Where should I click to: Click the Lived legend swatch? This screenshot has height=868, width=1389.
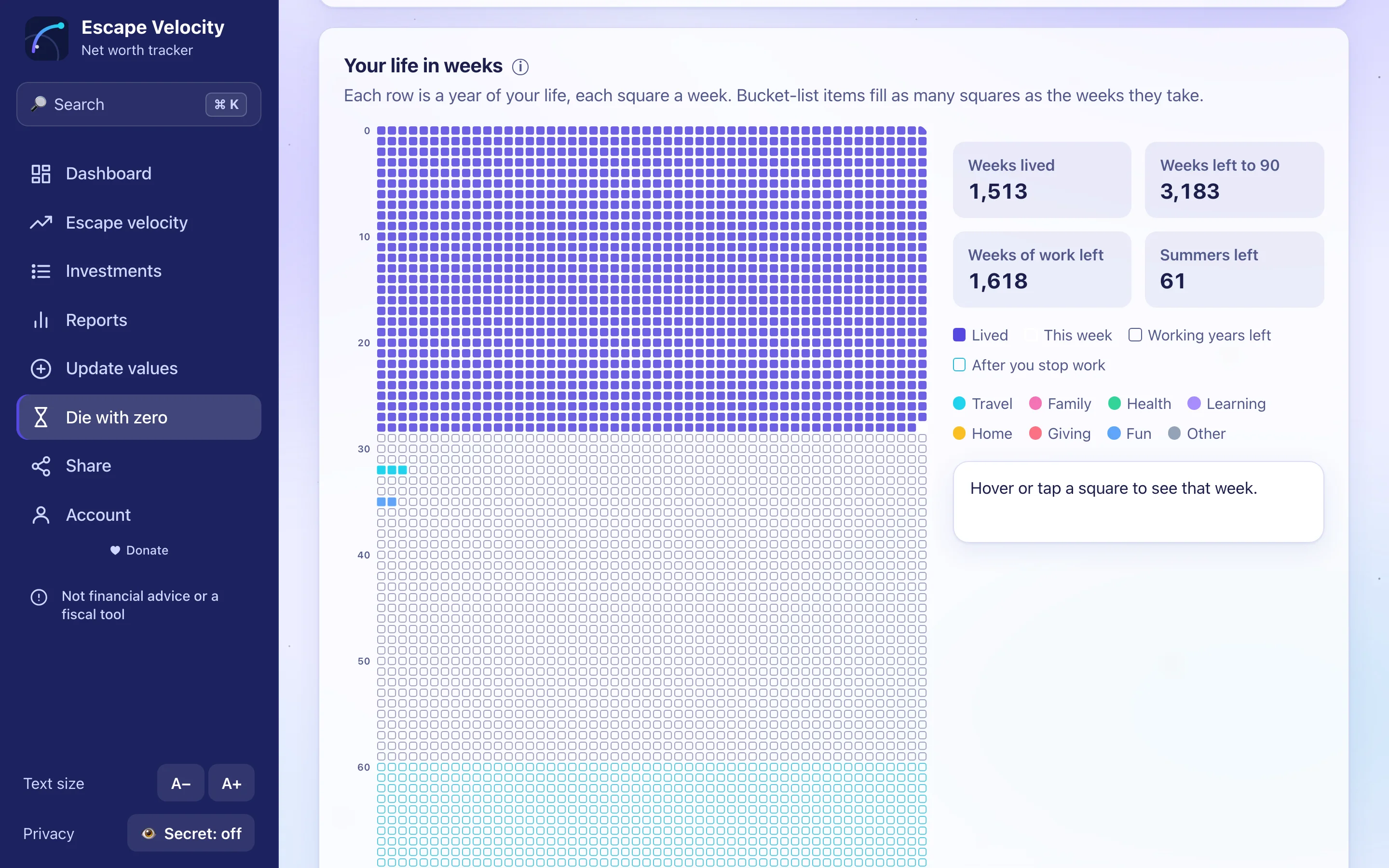click(959, 335)
